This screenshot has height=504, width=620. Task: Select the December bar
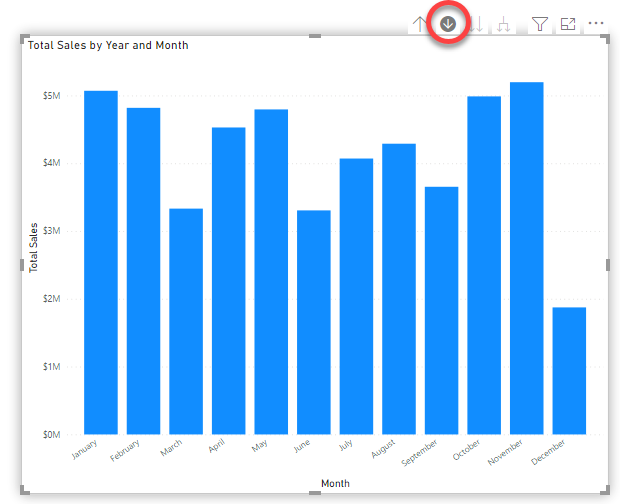tap(569, 371)
